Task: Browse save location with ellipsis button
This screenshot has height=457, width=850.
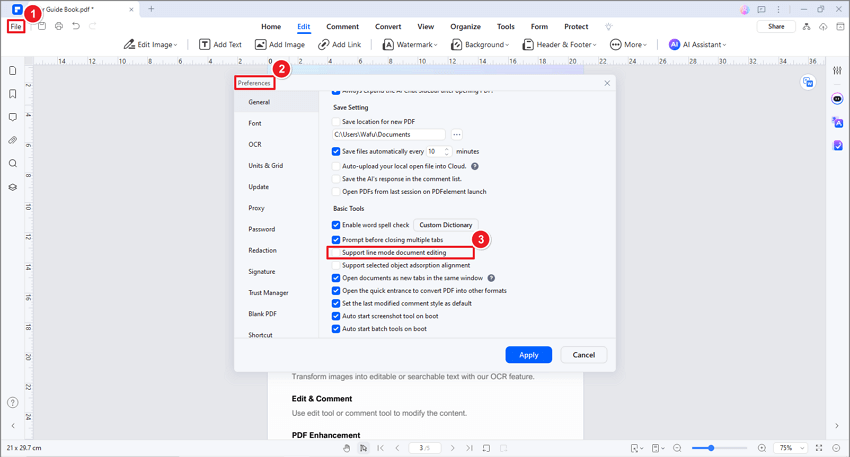Action: point(457,134)
